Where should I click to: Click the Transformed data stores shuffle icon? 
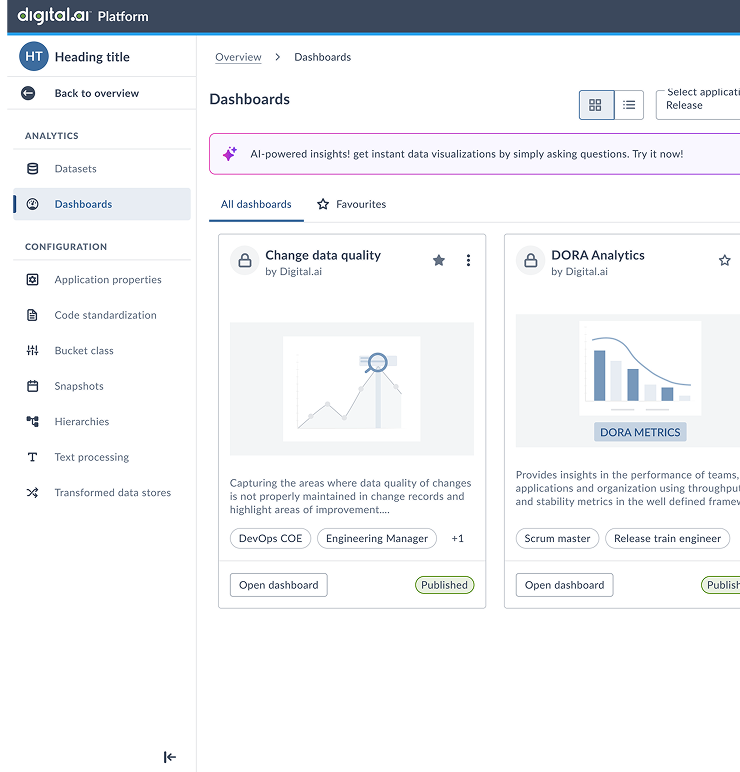click(33, 493)
